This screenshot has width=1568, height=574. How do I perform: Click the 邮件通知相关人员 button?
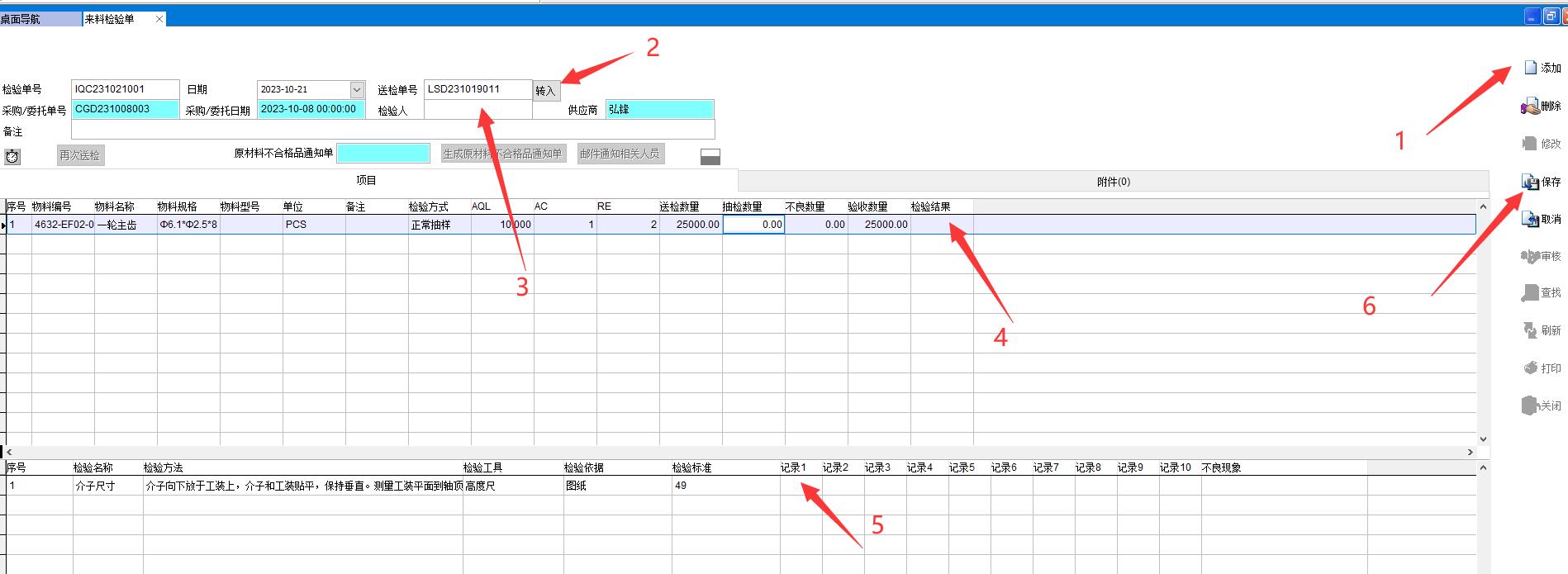click(620, 154)
